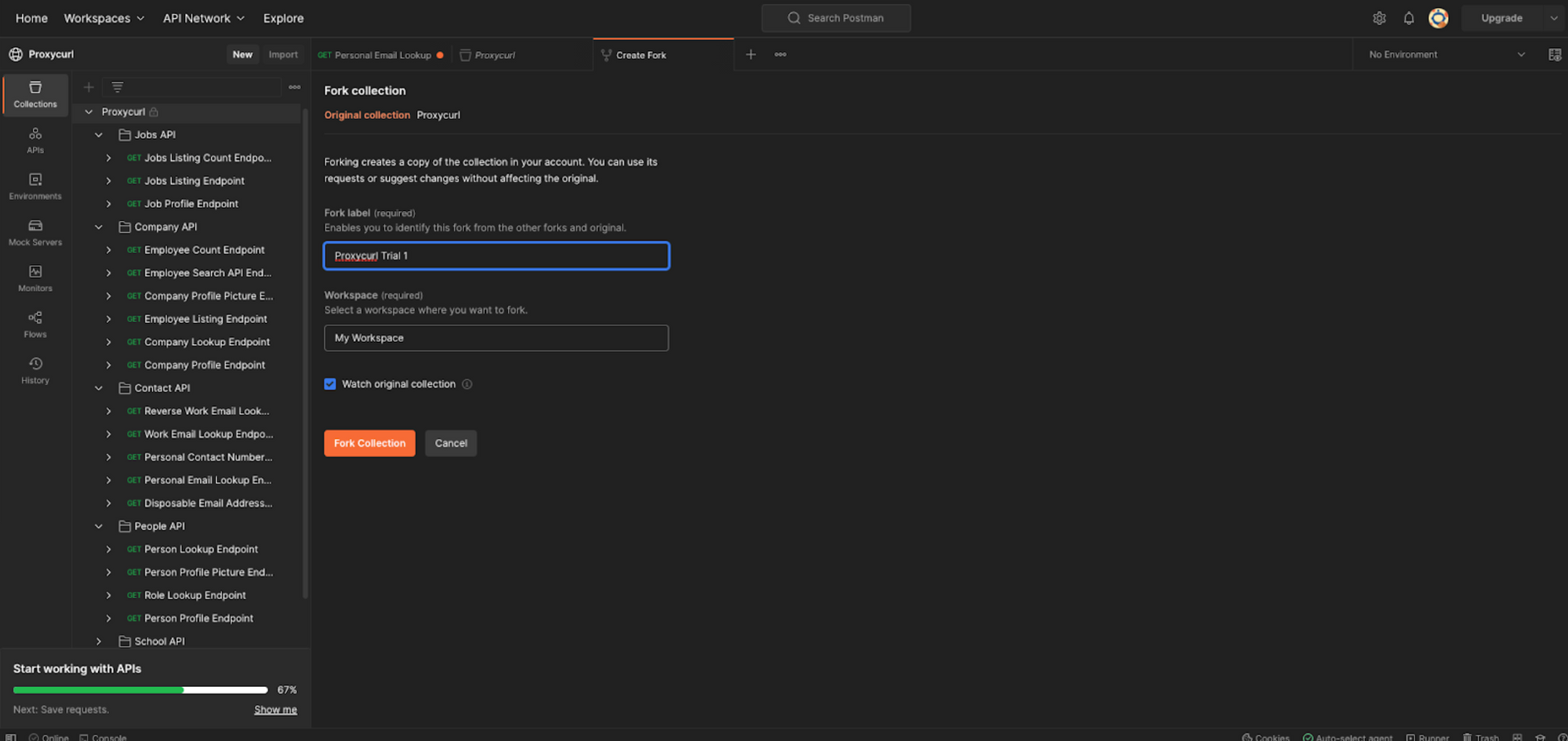Open the No Environment dropdown

point(1446,54)
